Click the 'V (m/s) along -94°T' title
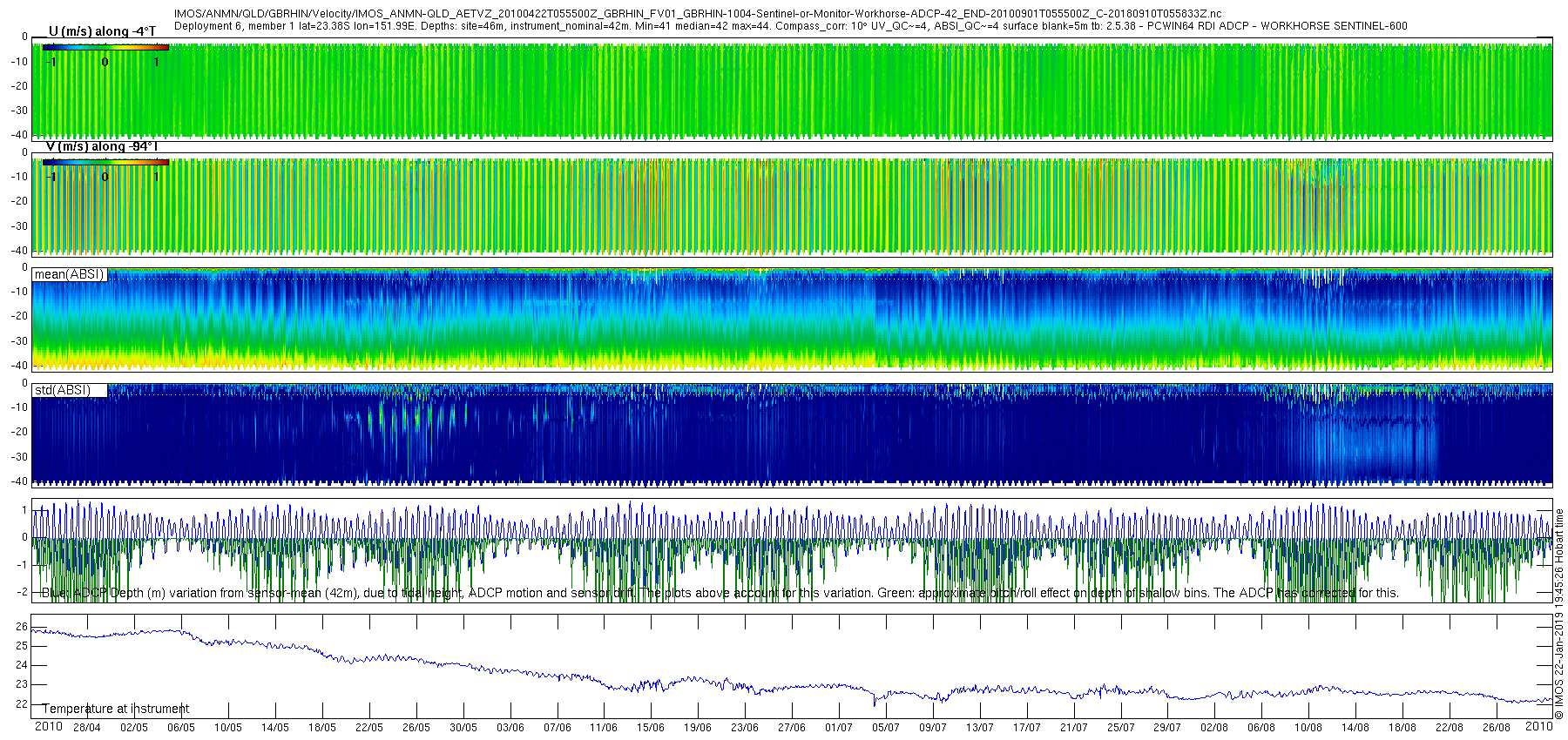The image size is (1568, 740). tap(101, 146)
